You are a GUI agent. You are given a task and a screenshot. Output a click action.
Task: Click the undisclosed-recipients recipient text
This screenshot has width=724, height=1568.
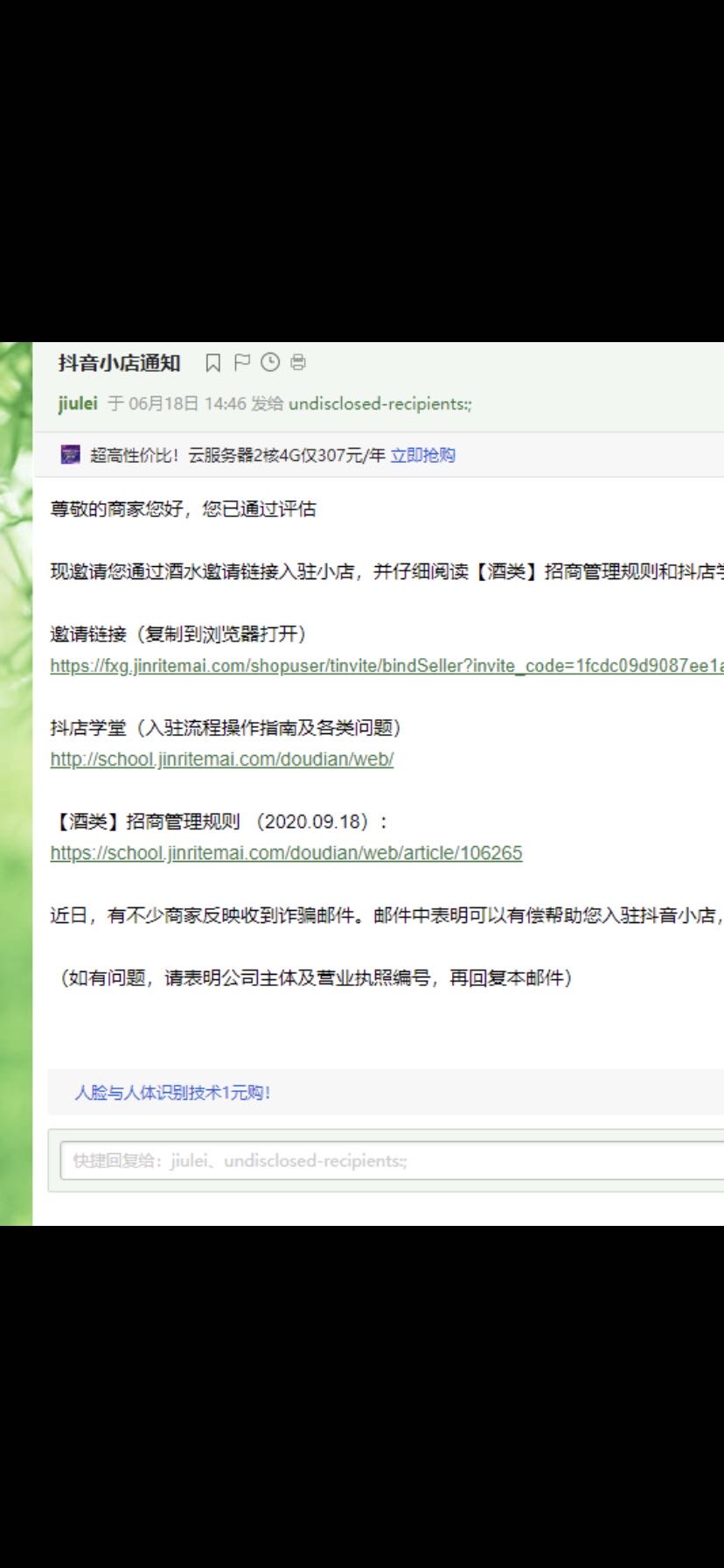379,403
